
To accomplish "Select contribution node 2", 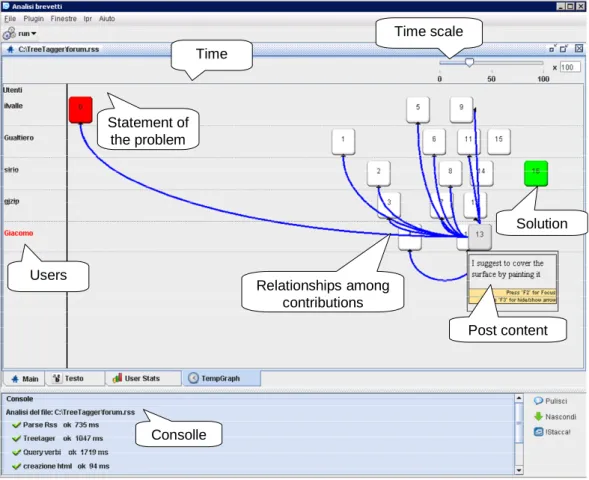I will point(378,173).
